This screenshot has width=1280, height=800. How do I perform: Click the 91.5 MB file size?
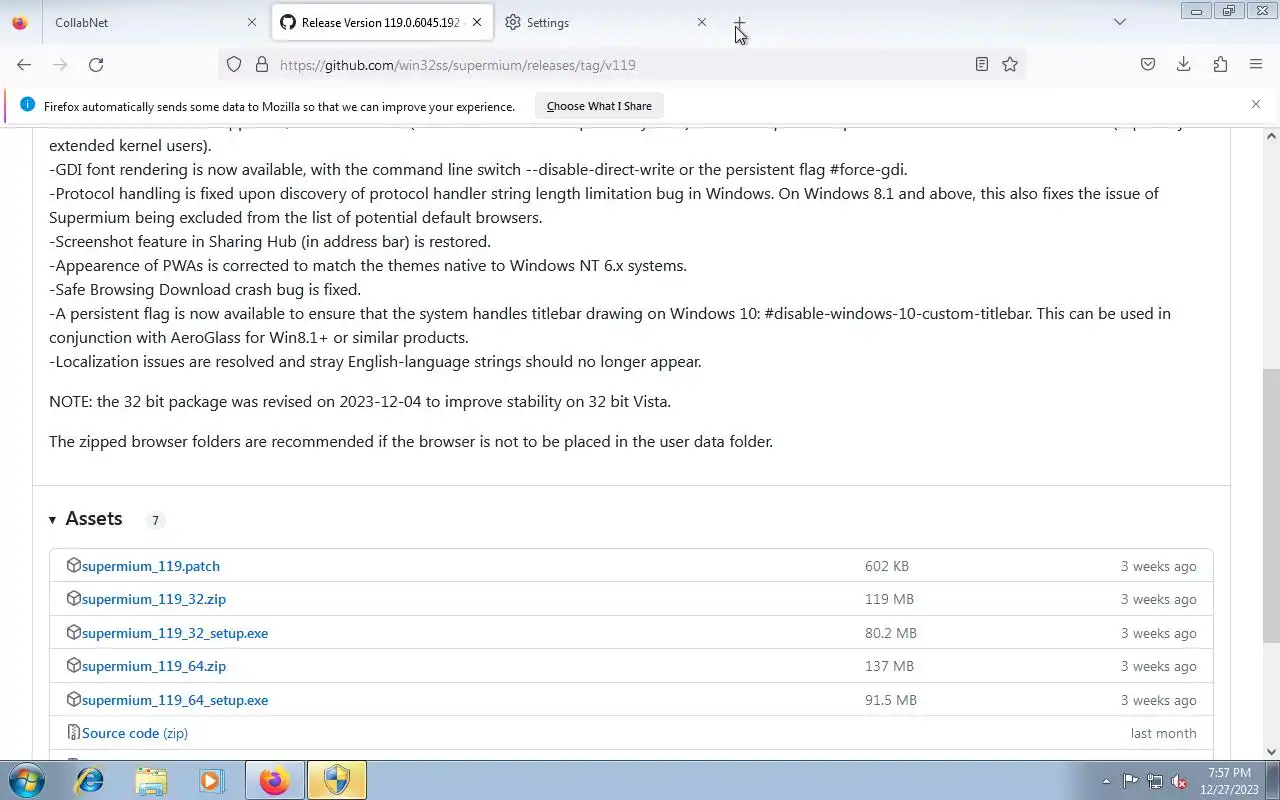[x=891, y=700]
